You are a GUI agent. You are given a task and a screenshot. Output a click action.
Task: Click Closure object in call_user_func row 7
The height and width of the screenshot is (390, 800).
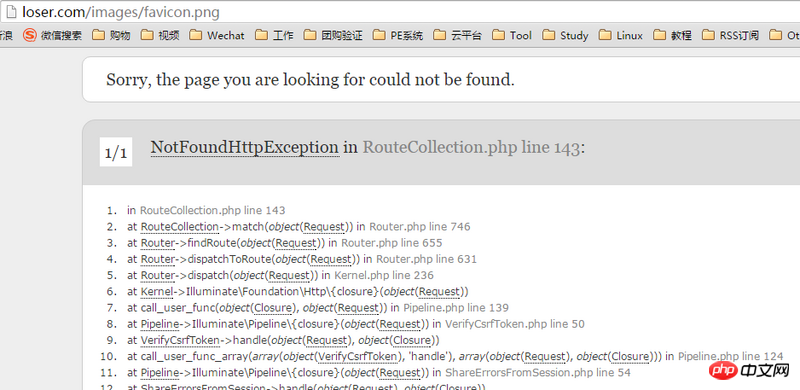[272, 308]
